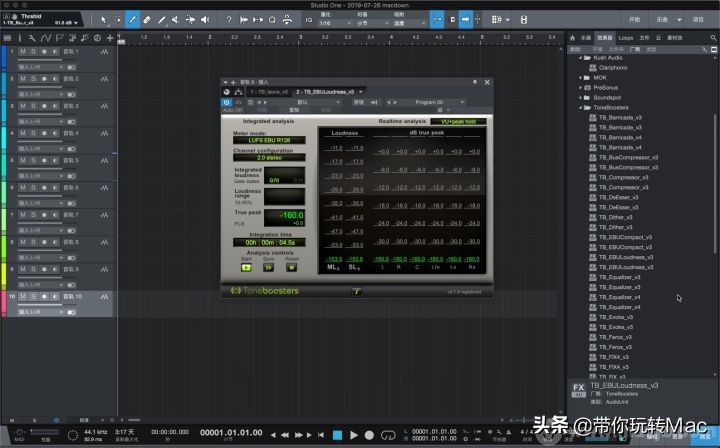Click the routing icon in plugin window
The image size is (720, 448).
239,92
